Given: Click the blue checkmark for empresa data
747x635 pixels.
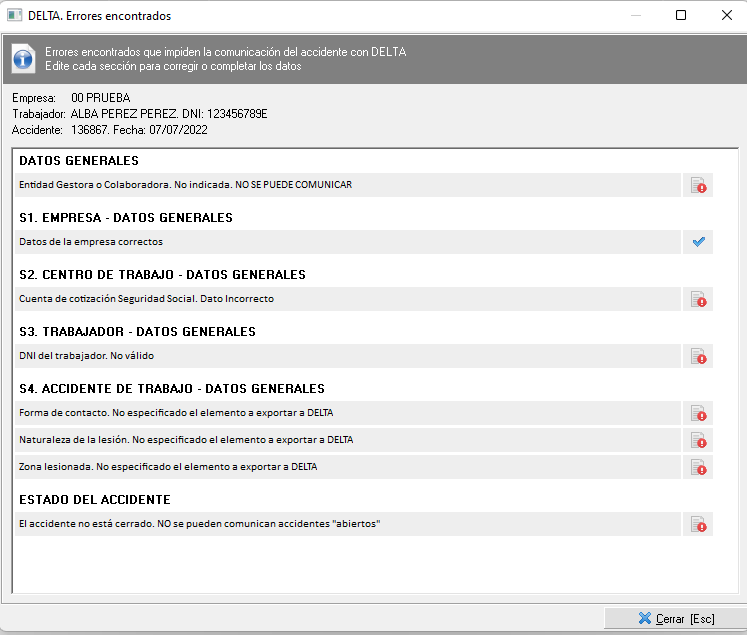Looking at the screenshot, I should tap(698, 242).
